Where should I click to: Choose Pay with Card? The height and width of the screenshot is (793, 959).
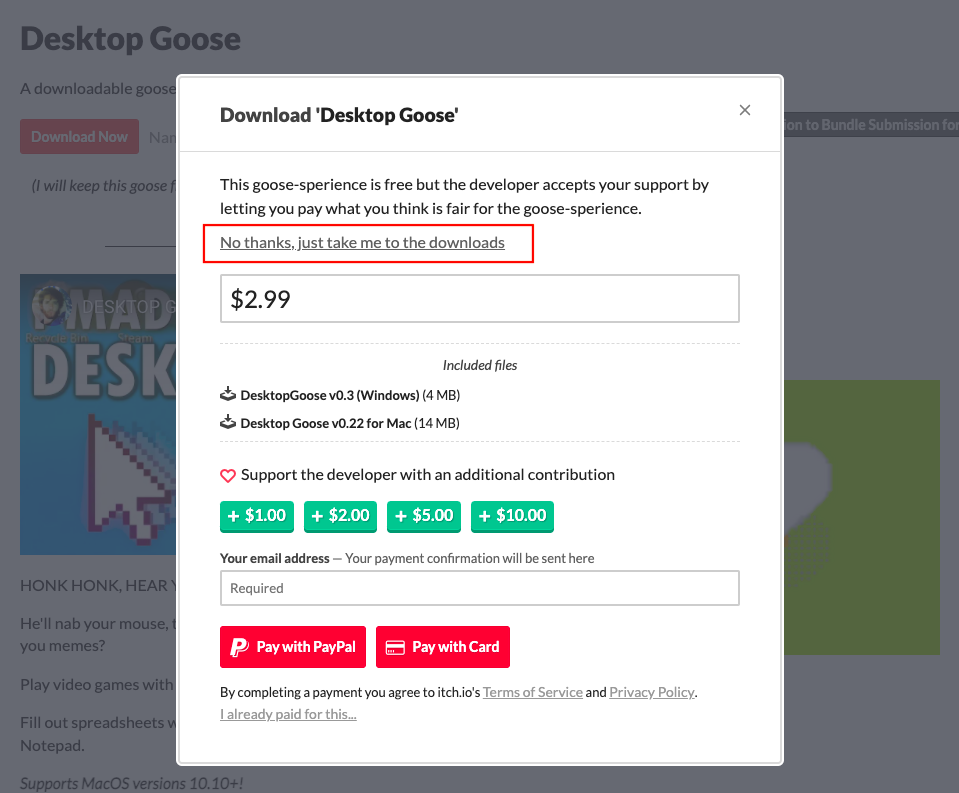click(x=443, y=647)
